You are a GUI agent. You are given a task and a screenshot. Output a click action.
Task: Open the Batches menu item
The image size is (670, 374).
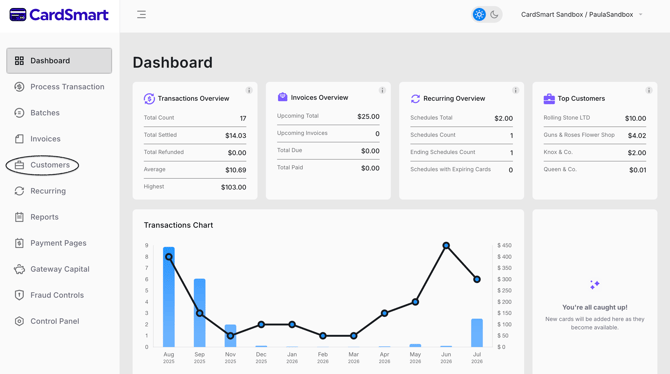[59, 113]
